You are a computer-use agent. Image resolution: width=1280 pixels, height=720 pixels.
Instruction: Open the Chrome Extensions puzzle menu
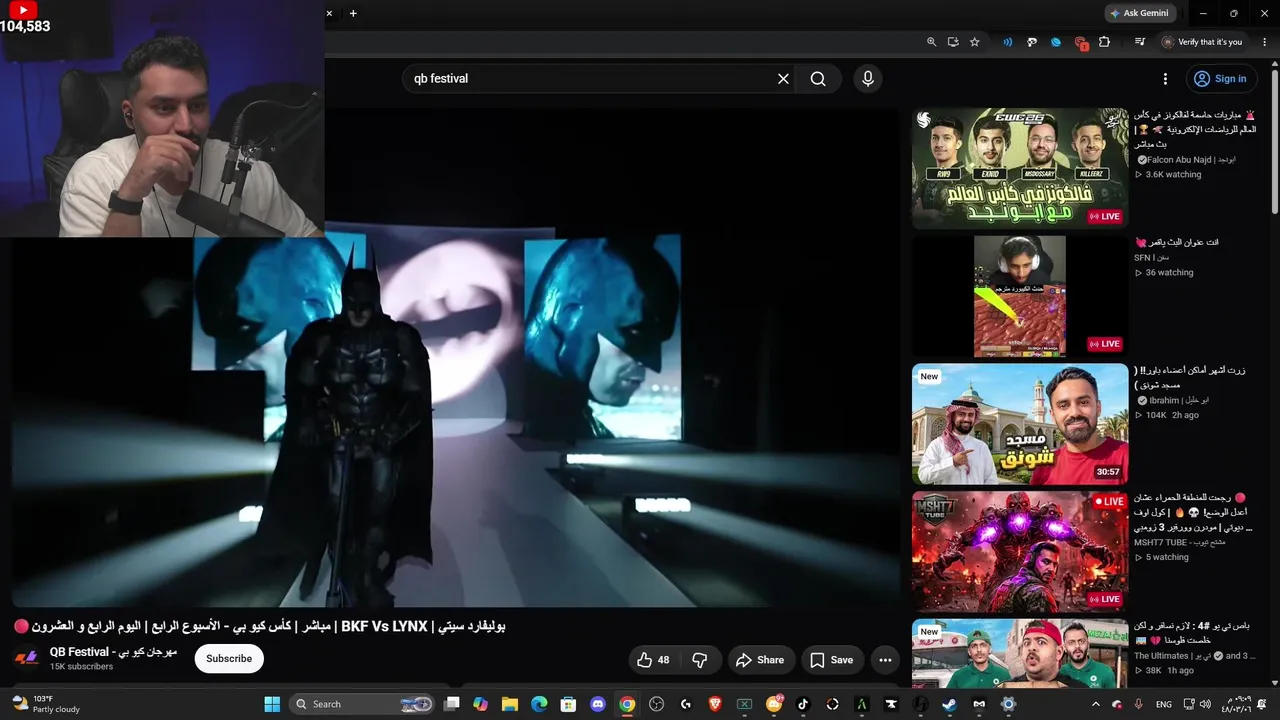point(1105,42)
